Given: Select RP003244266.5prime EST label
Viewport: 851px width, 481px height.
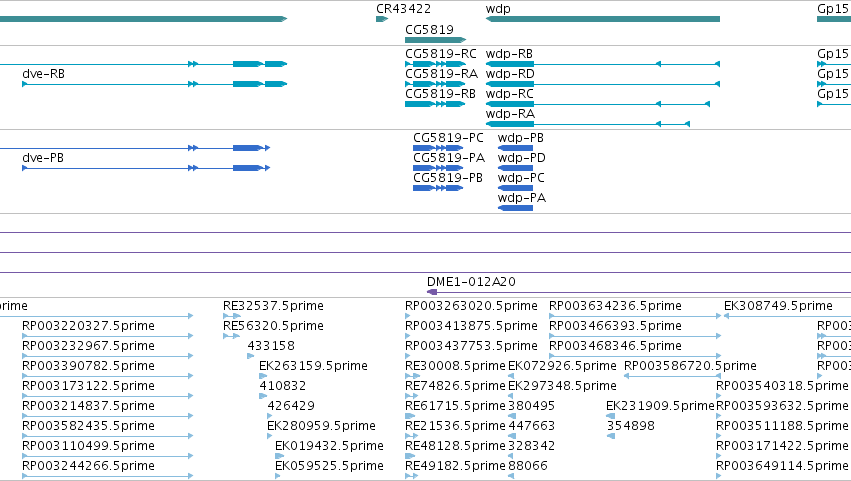Looking at the screenshot, I should (88, 466).
